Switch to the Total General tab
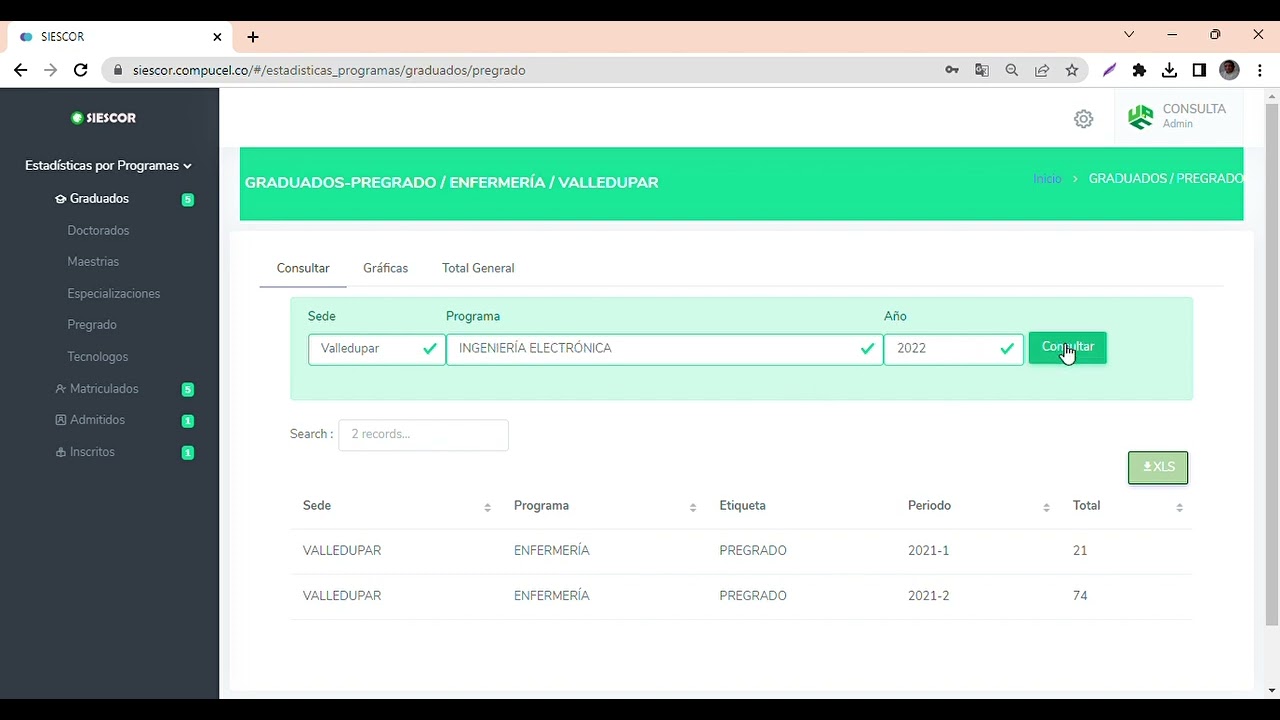The image size is (1280, 720). [x=478, y=268]
